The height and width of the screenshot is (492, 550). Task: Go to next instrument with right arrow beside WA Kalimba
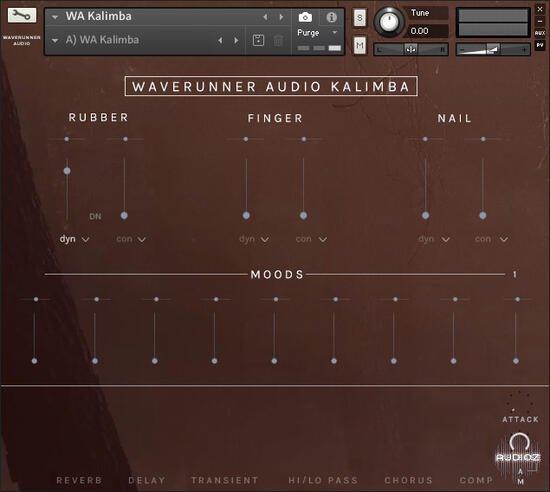[281, 17]
